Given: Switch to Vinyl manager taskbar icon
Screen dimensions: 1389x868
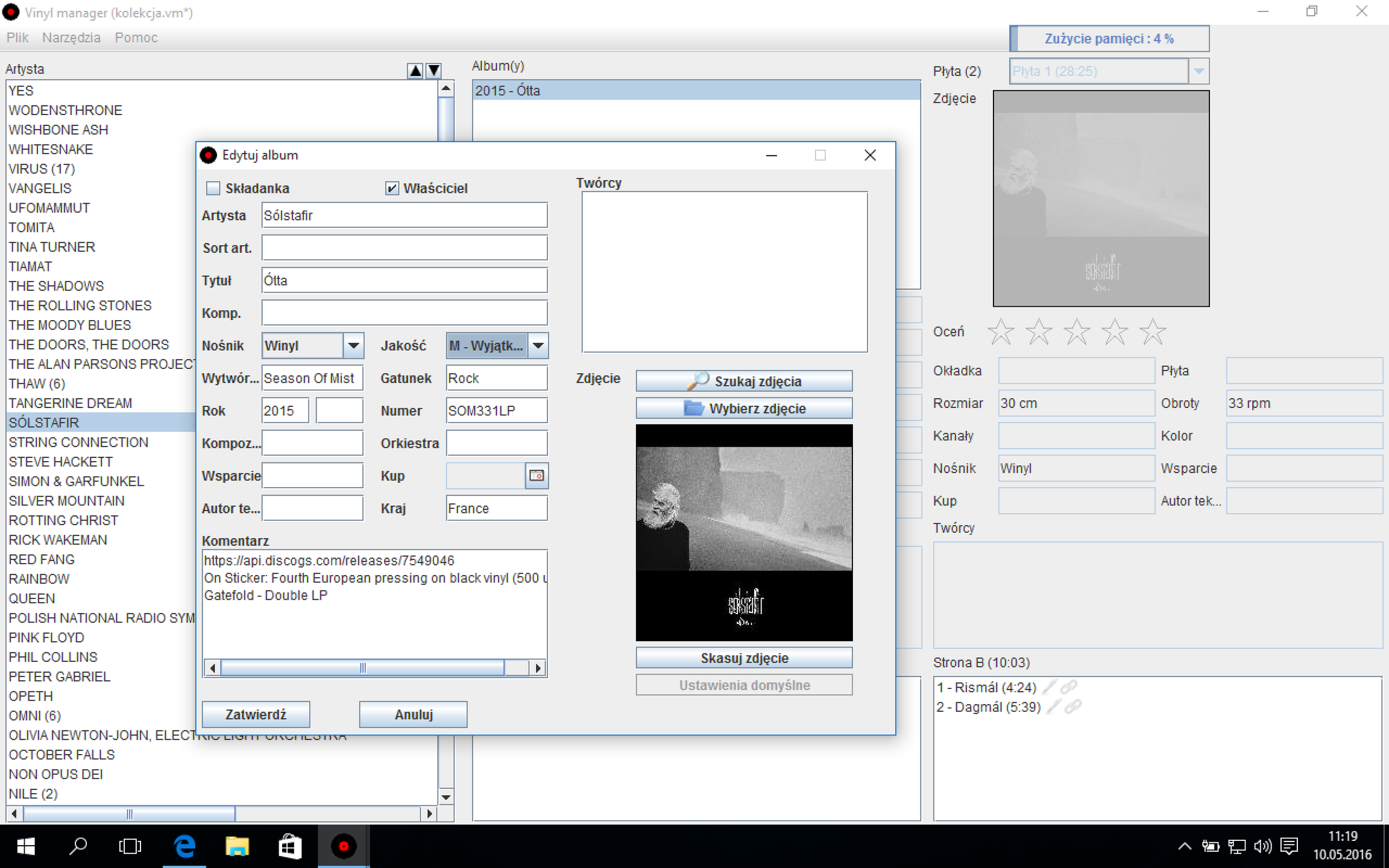Looking at the screenshot, I should point(344,846).
